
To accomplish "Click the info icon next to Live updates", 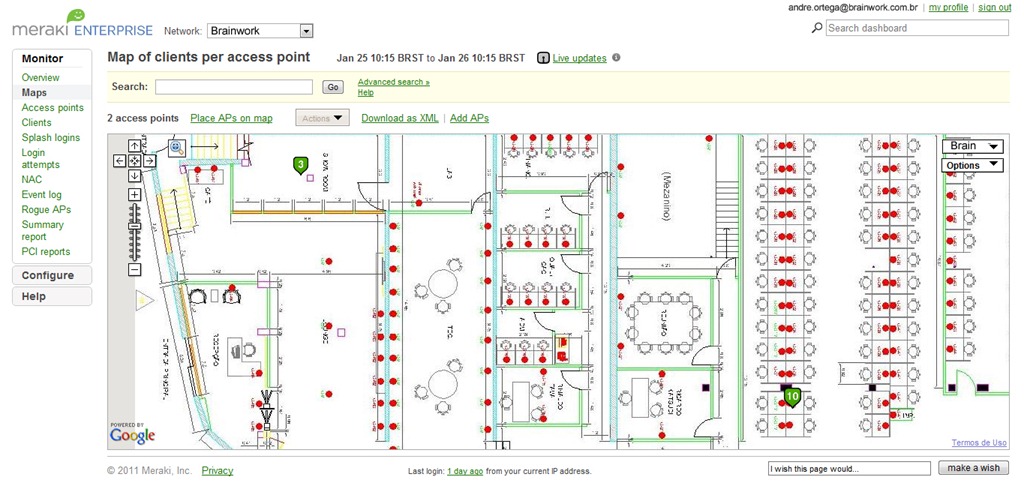I will pyautogui.click(x=616, y=57).
